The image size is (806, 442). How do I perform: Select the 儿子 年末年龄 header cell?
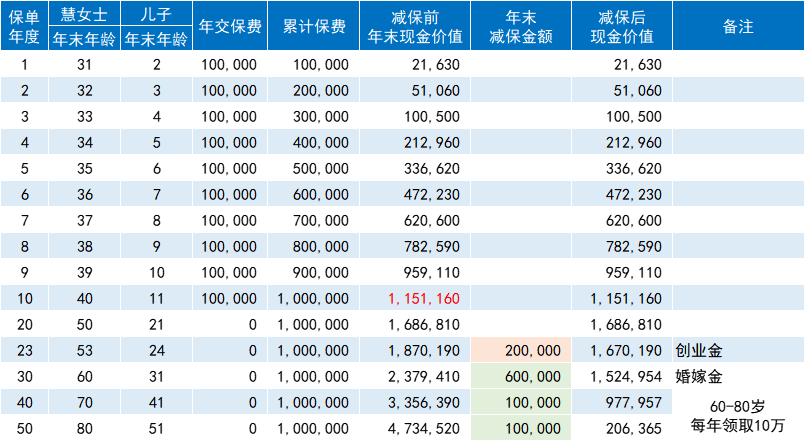(x=158, y=27)
